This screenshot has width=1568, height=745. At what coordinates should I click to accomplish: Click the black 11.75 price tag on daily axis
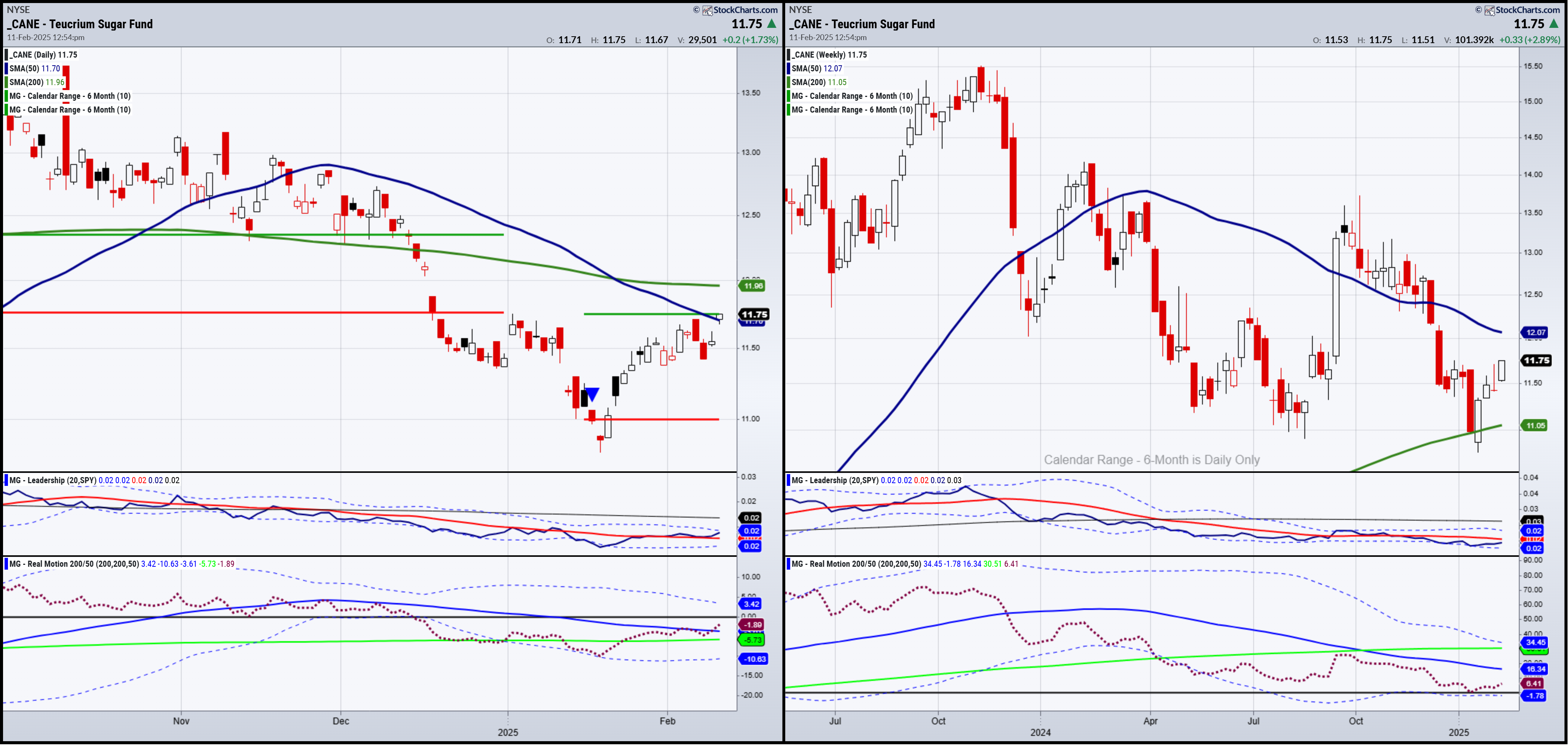pos(754,314)
